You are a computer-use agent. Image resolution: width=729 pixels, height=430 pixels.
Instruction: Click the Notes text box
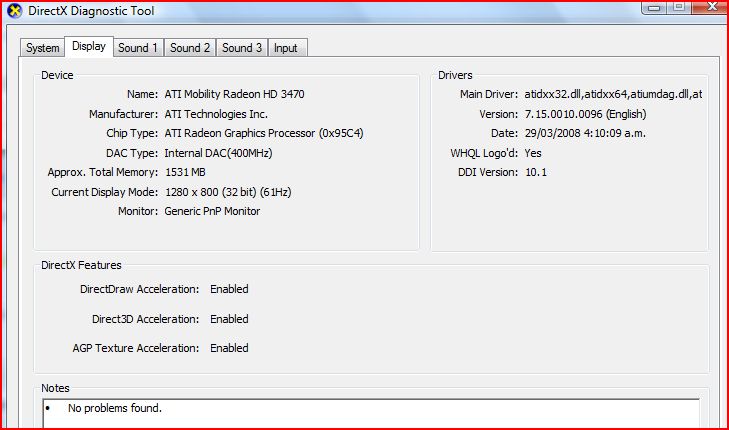371,413
